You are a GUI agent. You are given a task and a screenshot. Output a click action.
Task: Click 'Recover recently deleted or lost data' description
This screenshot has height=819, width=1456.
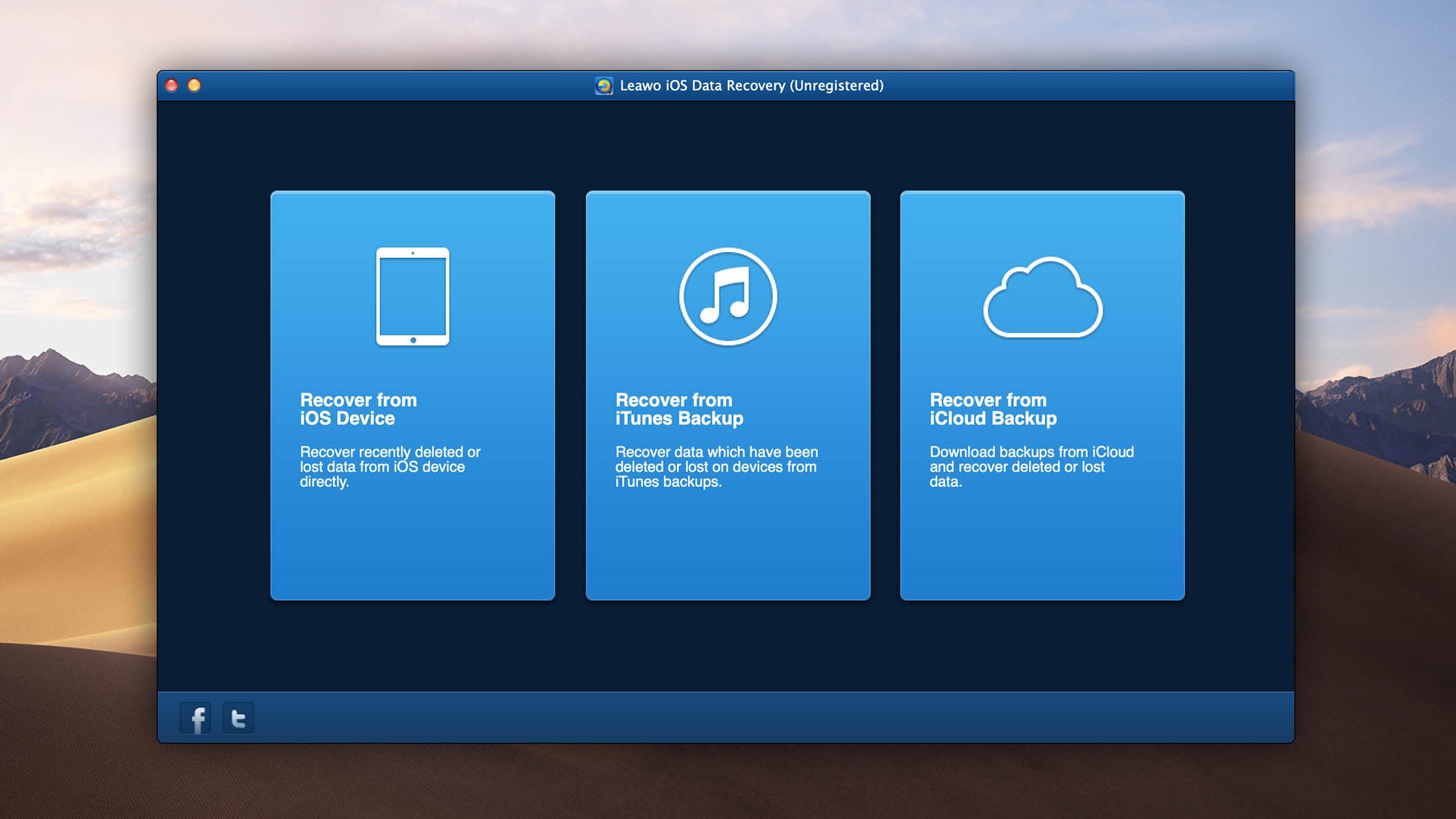[x=390, y=466]
